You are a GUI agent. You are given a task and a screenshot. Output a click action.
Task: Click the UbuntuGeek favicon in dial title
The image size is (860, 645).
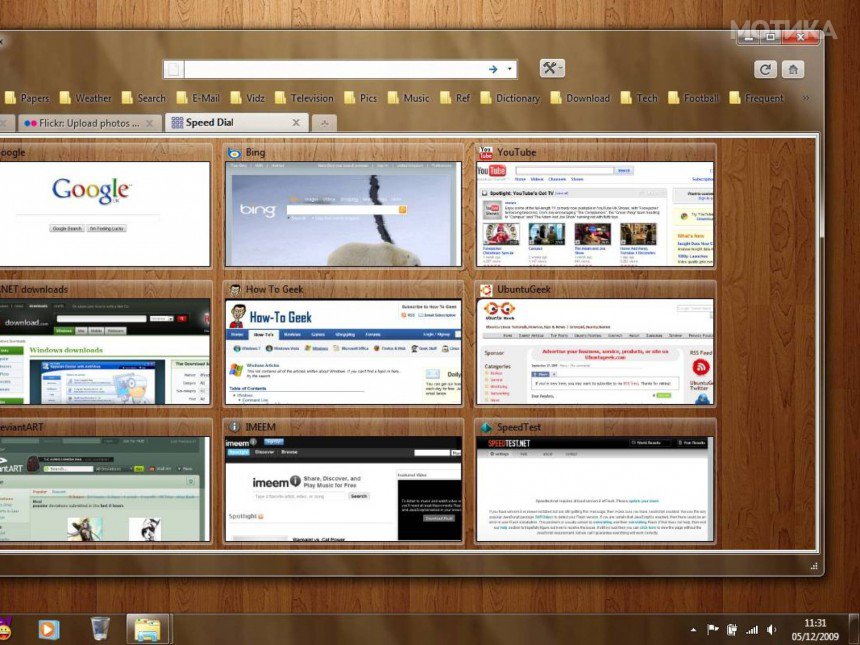[x=485, y=290]
